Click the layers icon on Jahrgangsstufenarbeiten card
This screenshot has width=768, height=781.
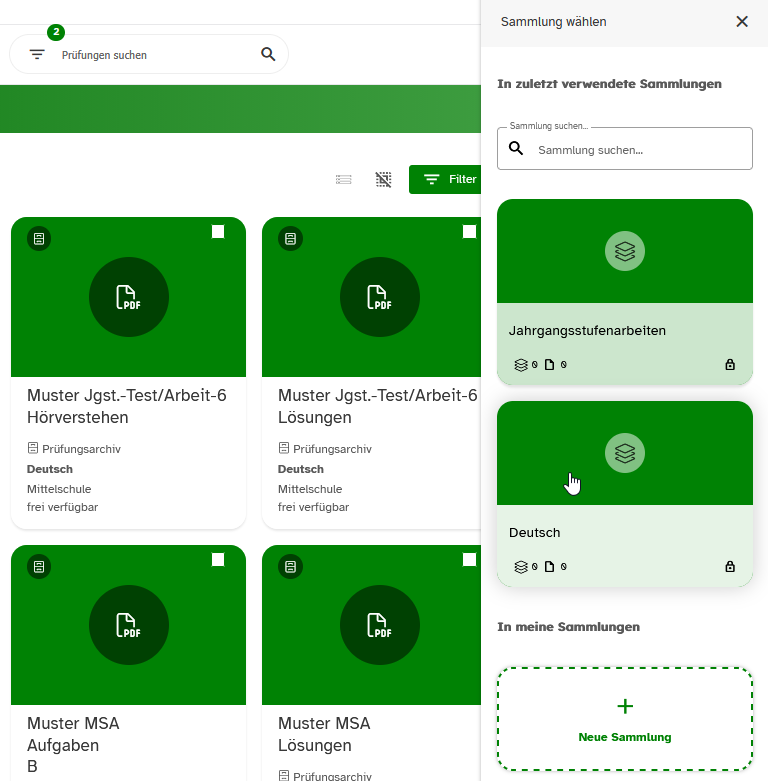625,251
